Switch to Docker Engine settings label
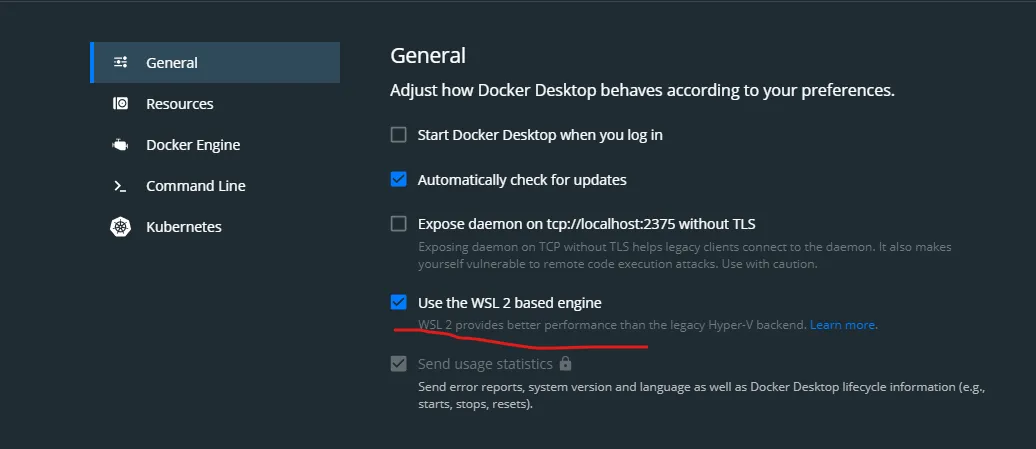Image resolution: width=1036 pixels, height=449 pixels. [193, 145]
